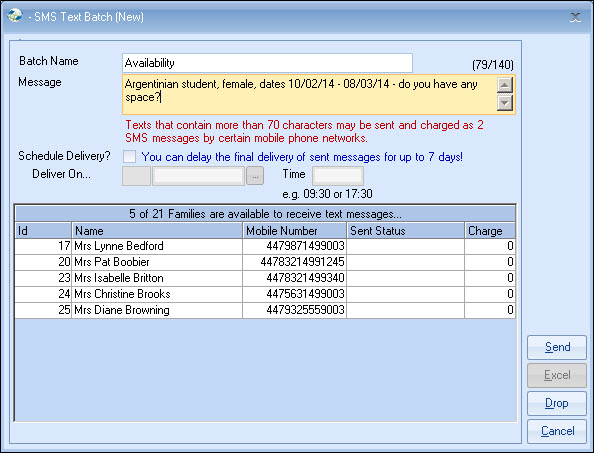Click the Cancel button
The width and height of the screenshot is (594, 453).
point(557,431)
